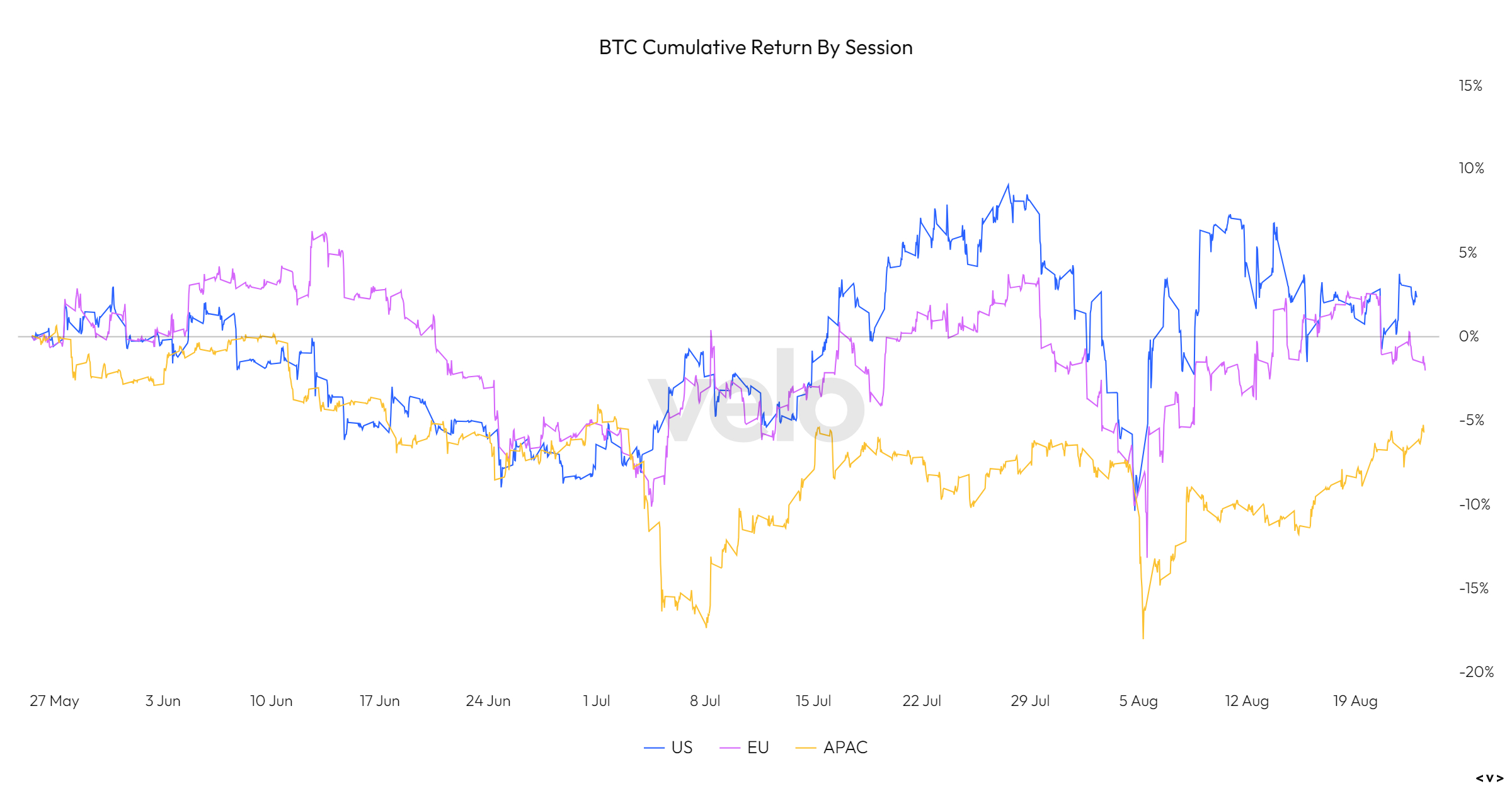
Task: Click the blue US legend line swatch
Action: pyautogui.click(x=654, y=748)
